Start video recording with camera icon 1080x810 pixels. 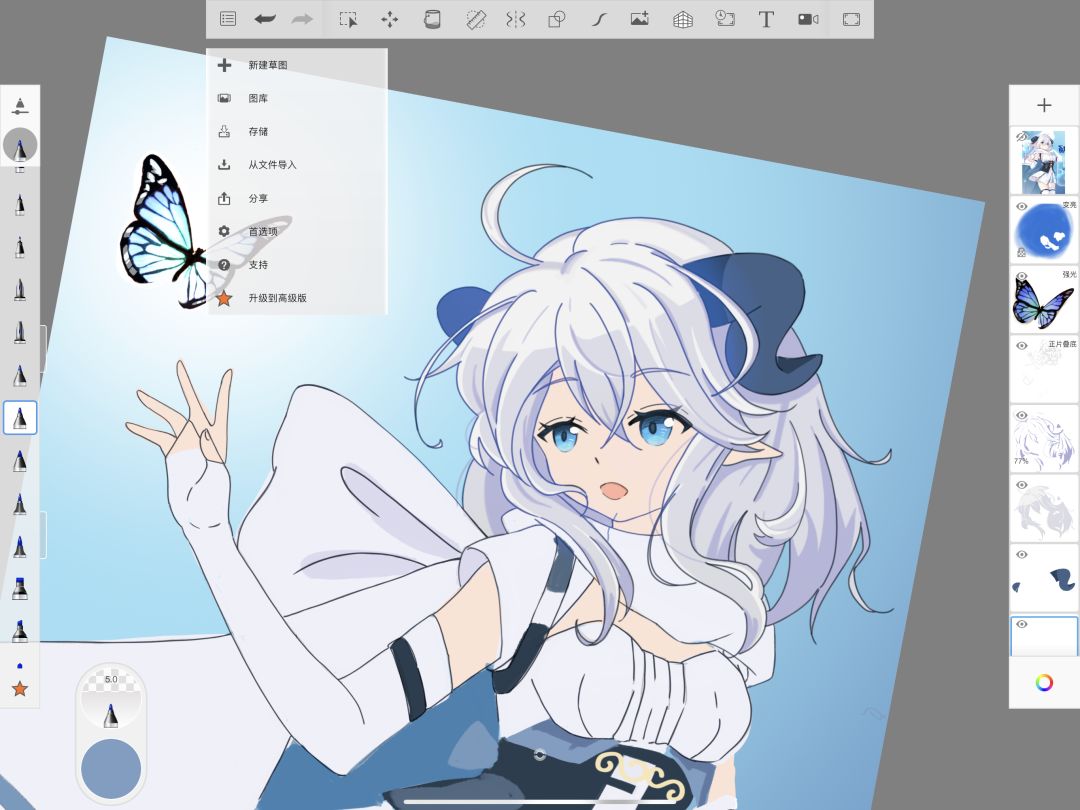click(808, 19)
